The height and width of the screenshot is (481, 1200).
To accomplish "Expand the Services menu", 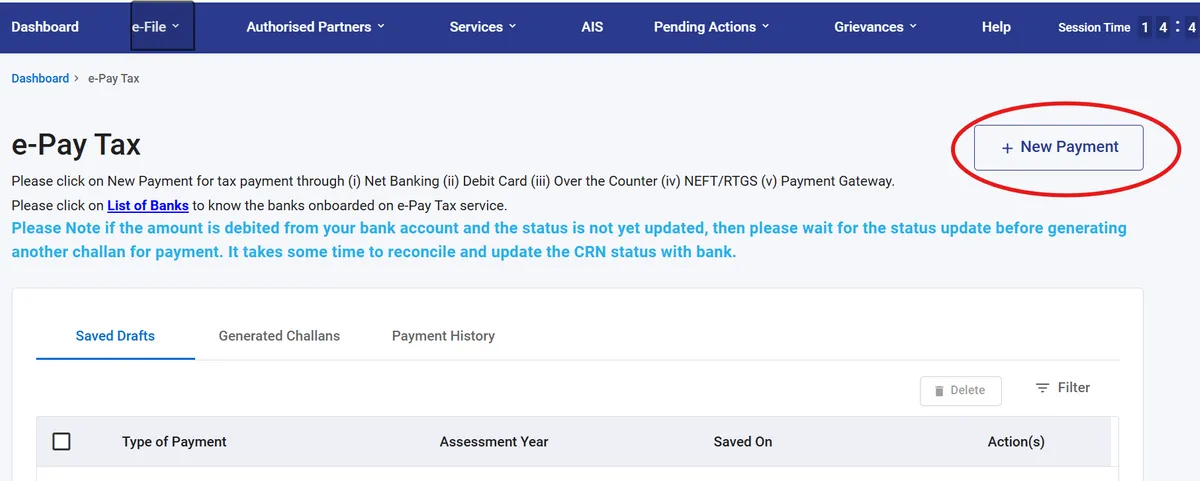I will [483, 27].
